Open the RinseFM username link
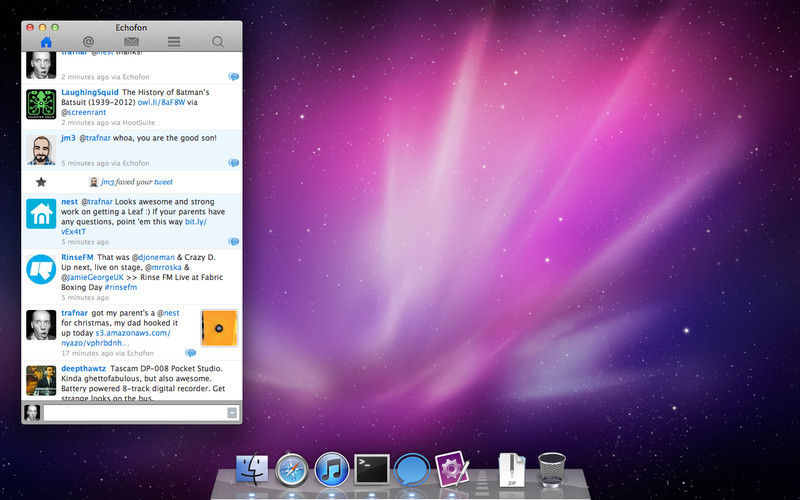 click(x=77, y=258)
